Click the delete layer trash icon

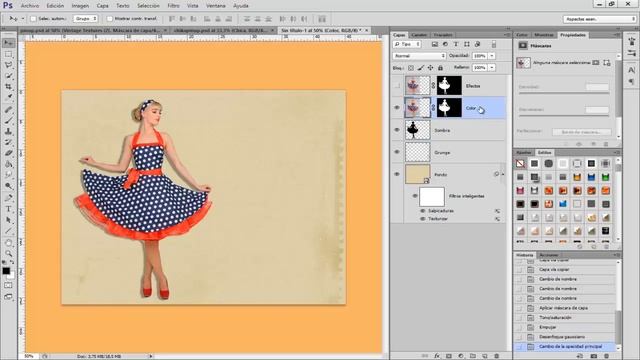click(x=496, y=356)
